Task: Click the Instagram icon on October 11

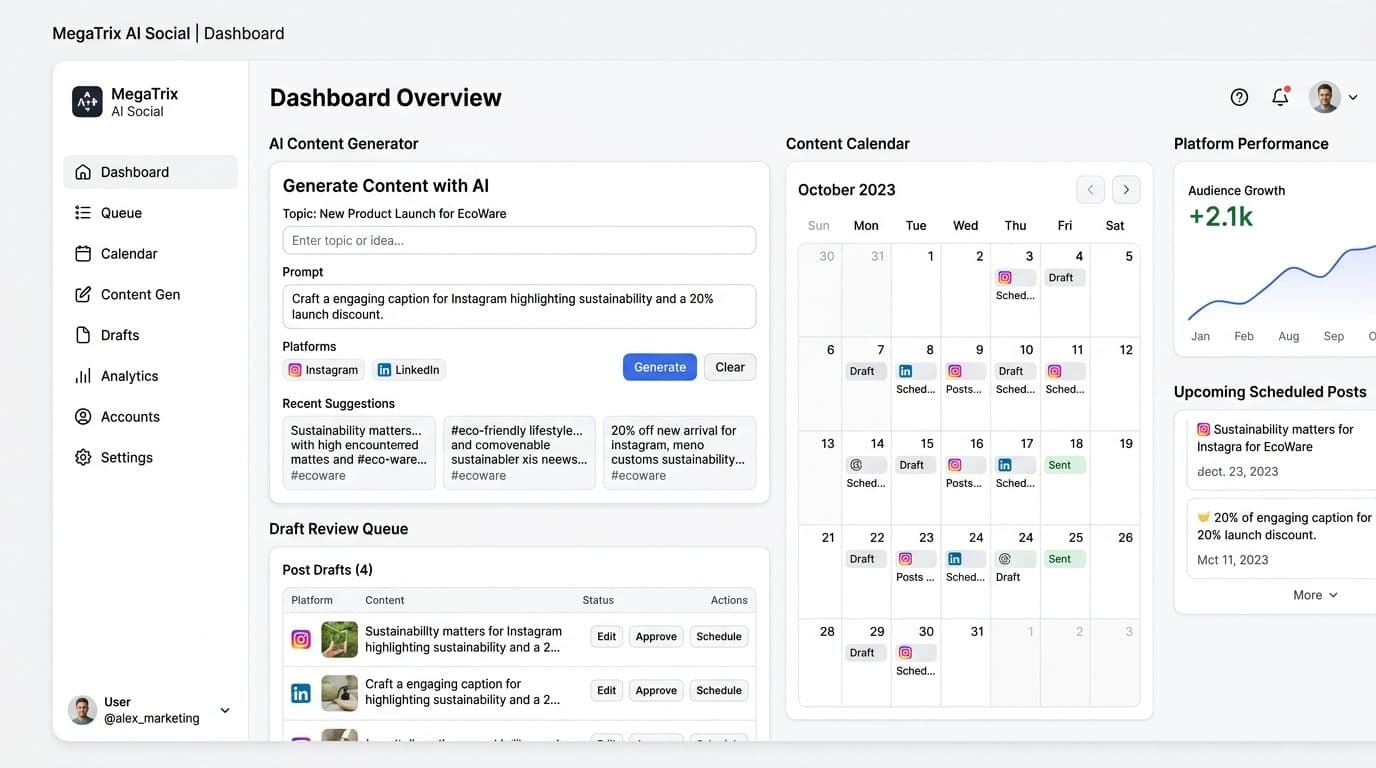Action: click(x=1054, y=372)
